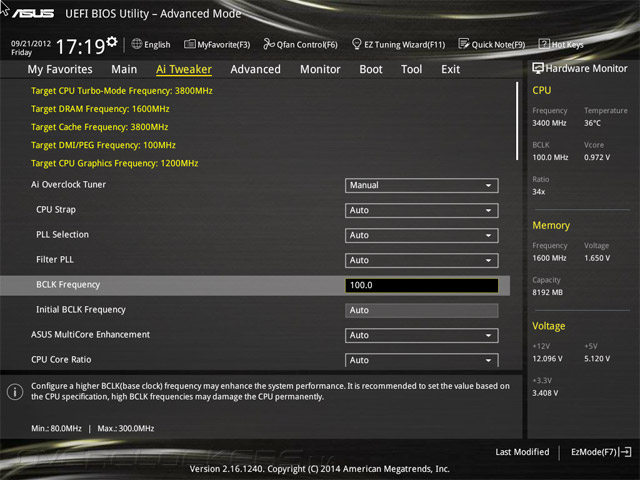Select the CPU Strap label

pos(56,210)
